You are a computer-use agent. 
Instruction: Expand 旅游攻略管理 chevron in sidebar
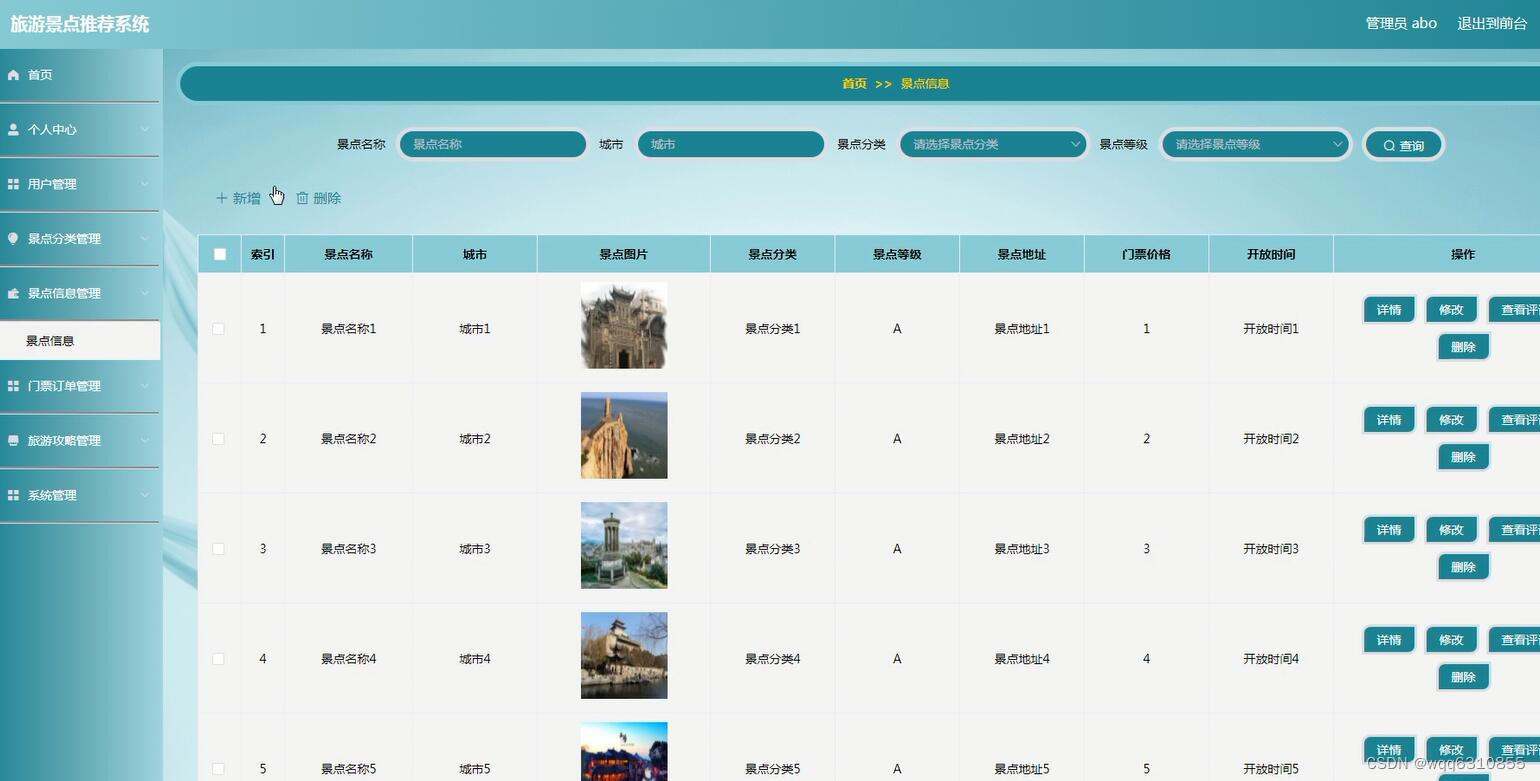[145, 440]
